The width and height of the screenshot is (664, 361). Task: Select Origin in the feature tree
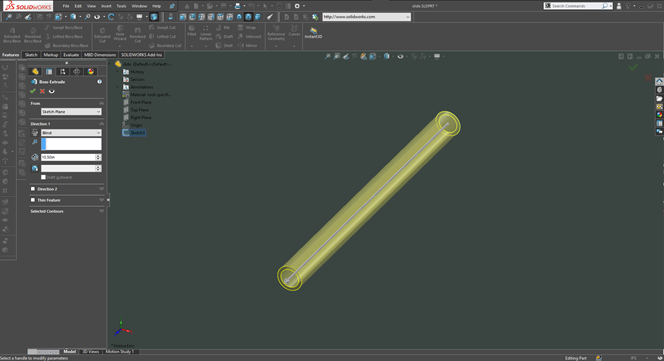(132, 125)
